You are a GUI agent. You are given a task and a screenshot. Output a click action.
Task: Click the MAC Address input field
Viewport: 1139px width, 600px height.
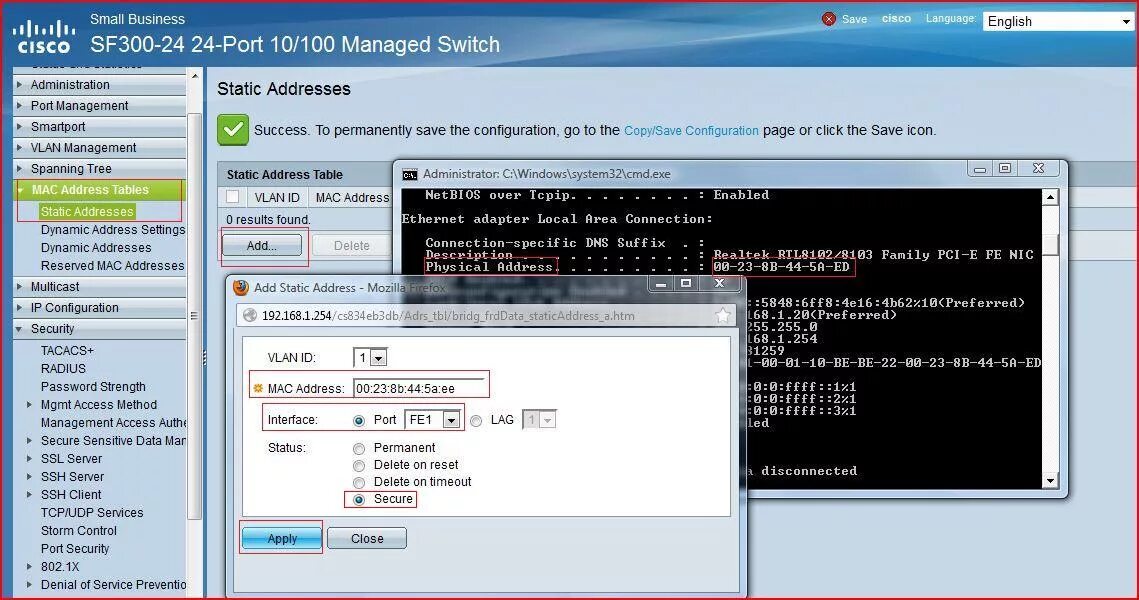point(418,388)
